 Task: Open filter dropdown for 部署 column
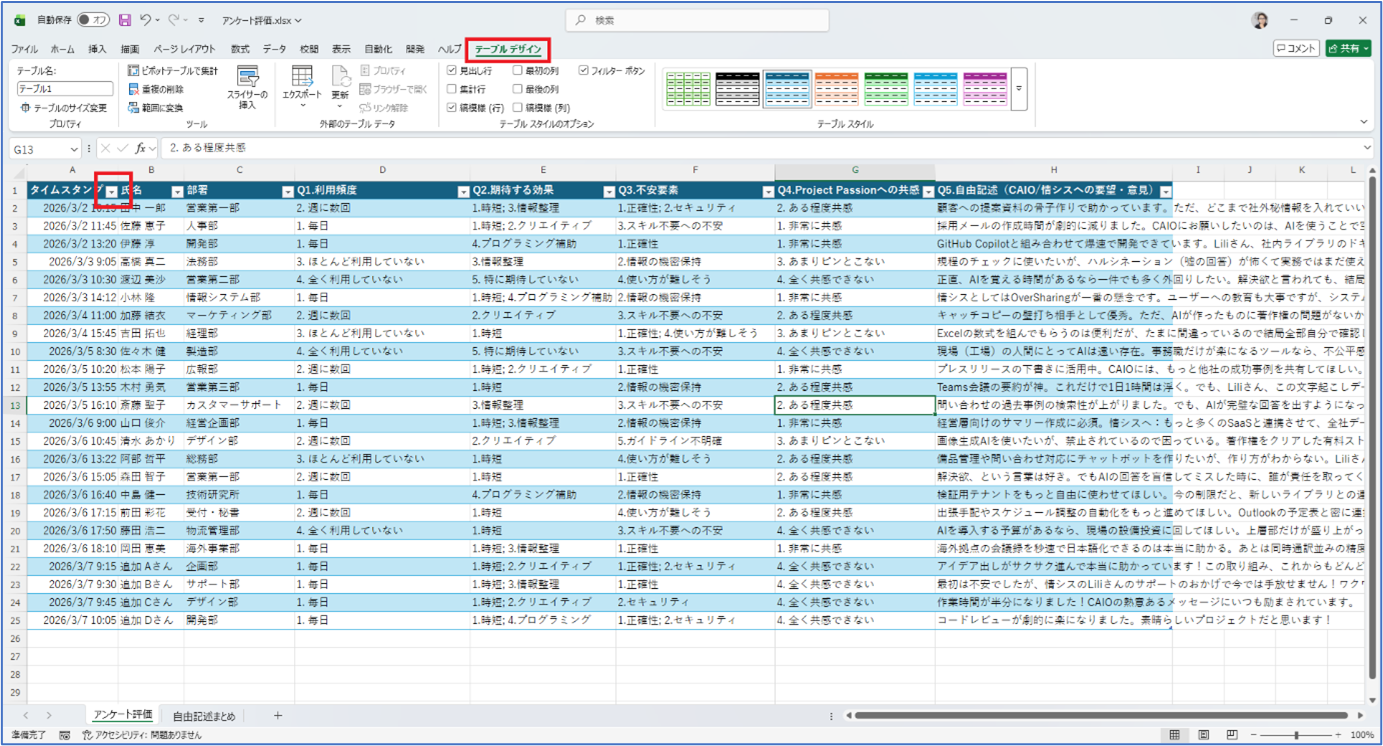[x=287, y=190]
